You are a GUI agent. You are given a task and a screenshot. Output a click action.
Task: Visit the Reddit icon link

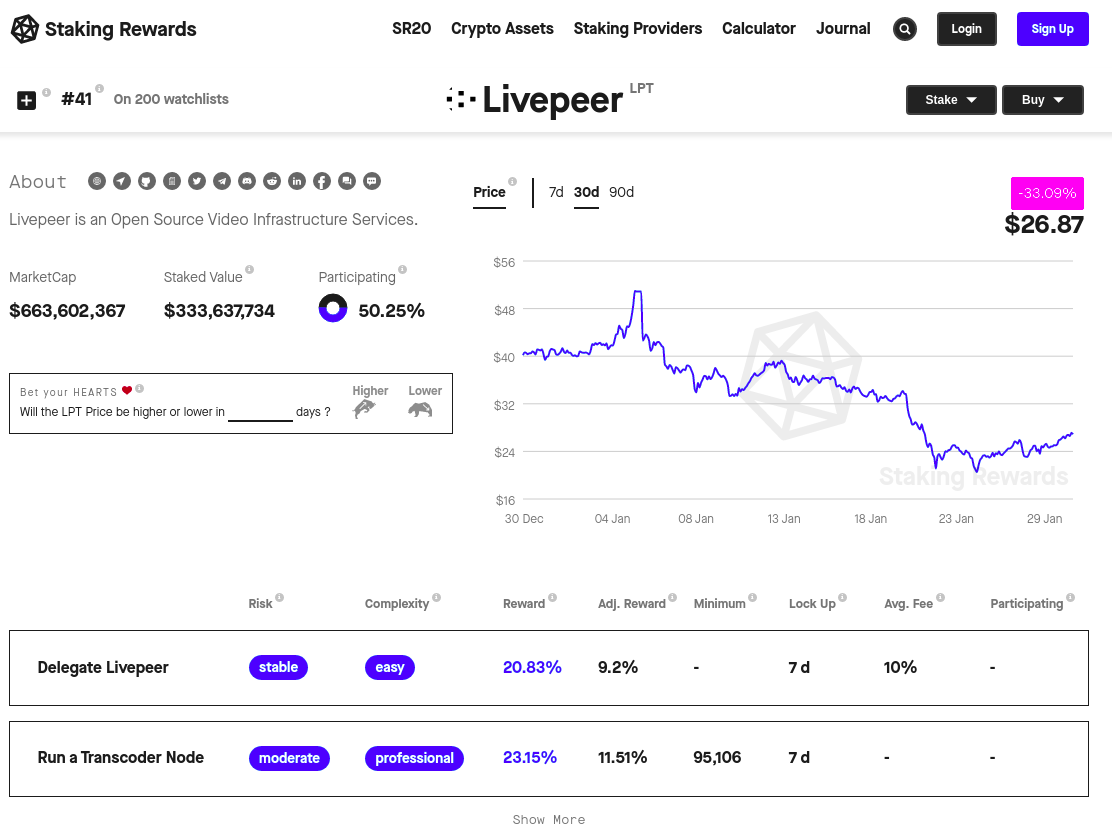[x=272, y=182]
